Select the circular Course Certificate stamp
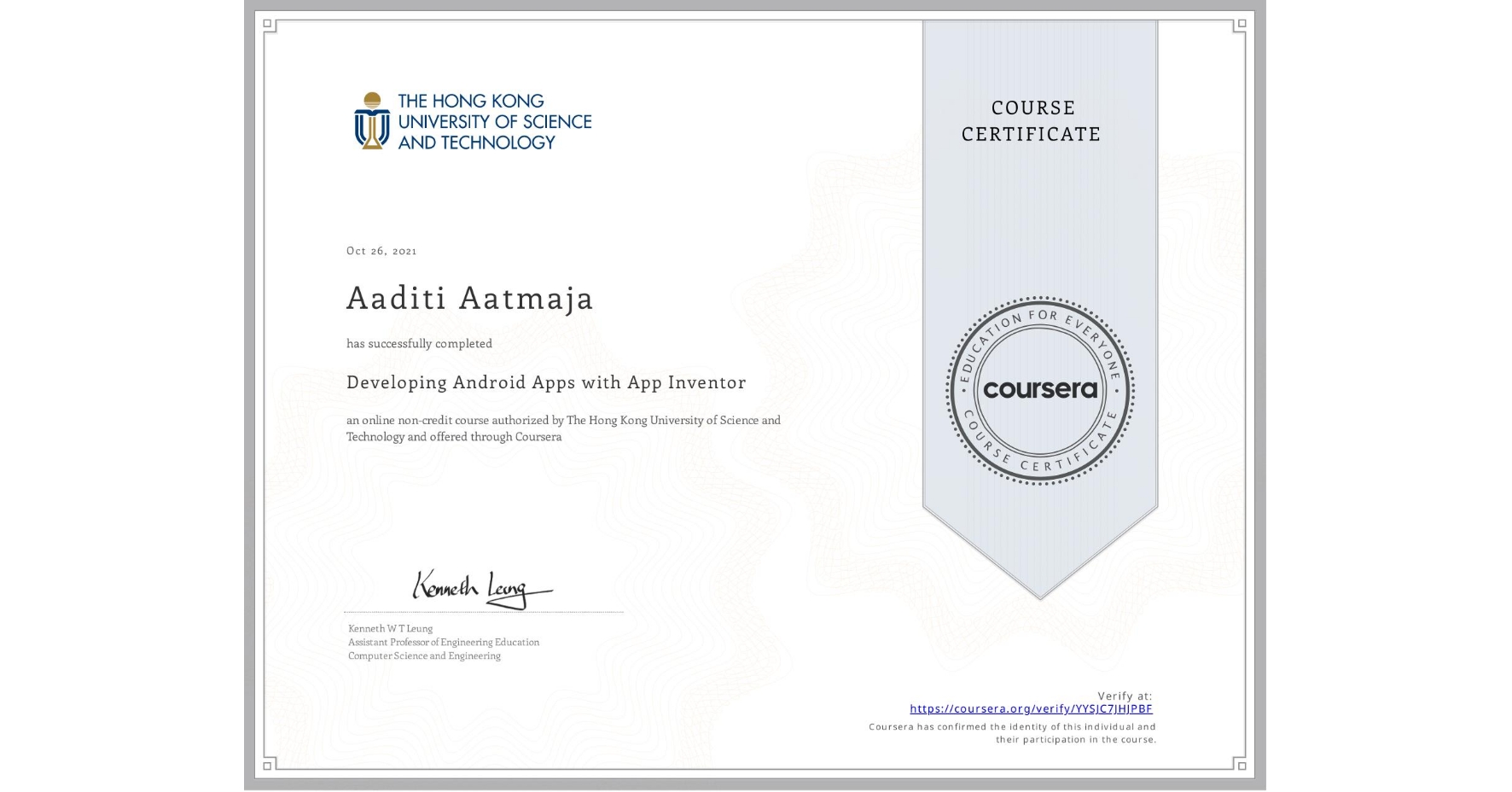This screenshot has height=792, width=1512. point(1039,391)
